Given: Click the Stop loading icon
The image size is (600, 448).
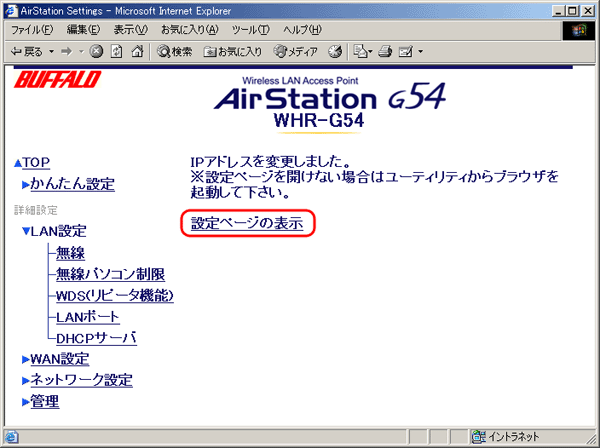Looking at the screenshot, I should (96, 51).
